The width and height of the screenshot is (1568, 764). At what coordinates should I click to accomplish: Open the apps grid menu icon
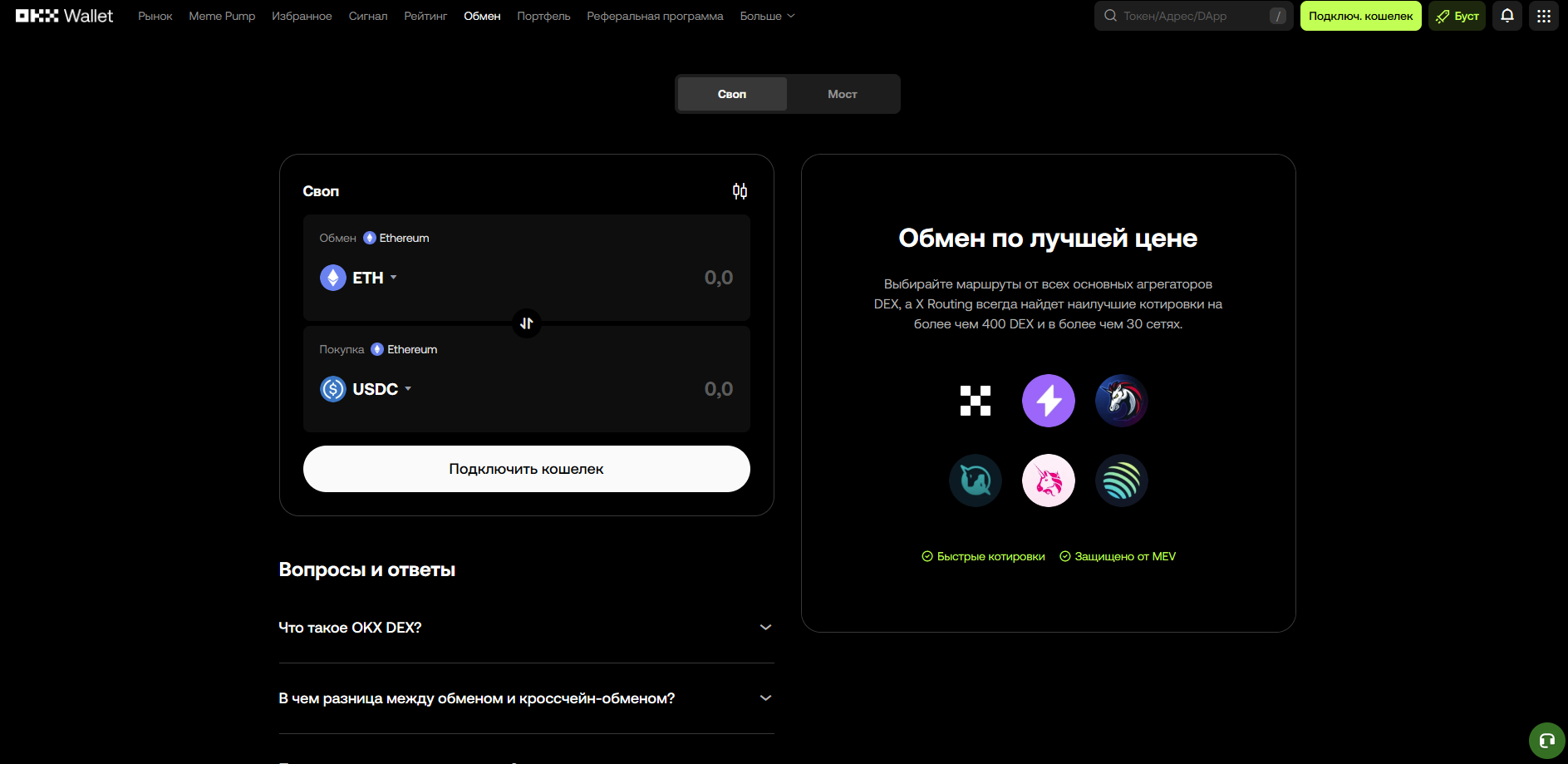coord(1543,16)
